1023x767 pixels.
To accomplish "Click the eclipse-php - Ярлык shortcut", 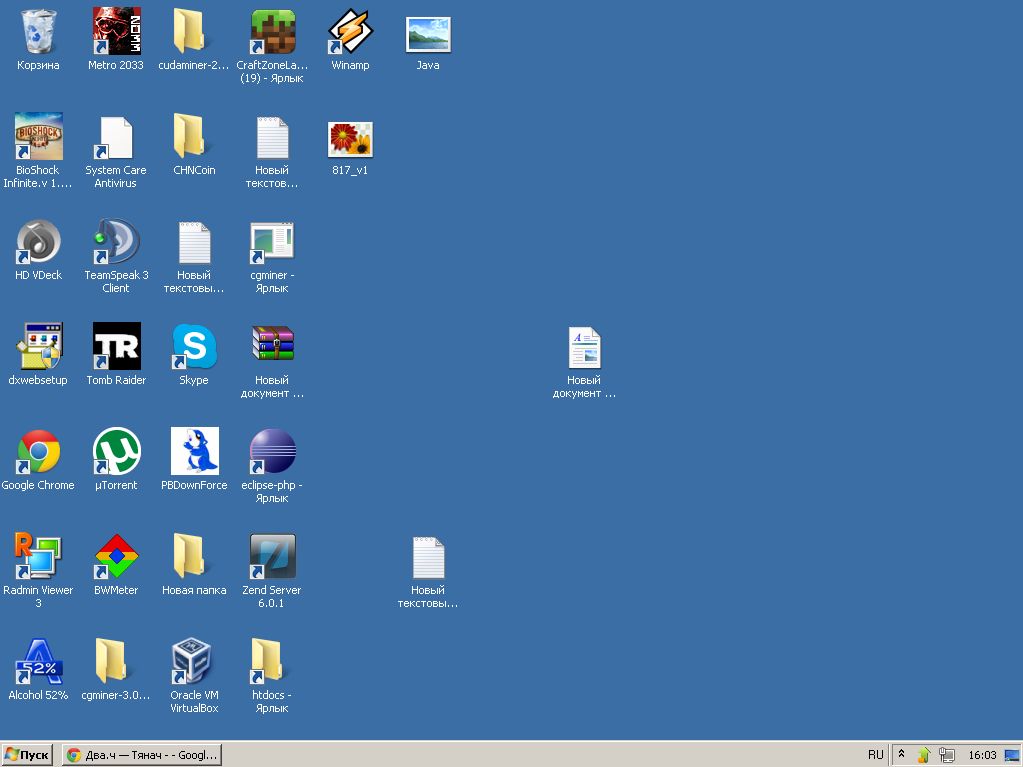I will pos(272,451).
